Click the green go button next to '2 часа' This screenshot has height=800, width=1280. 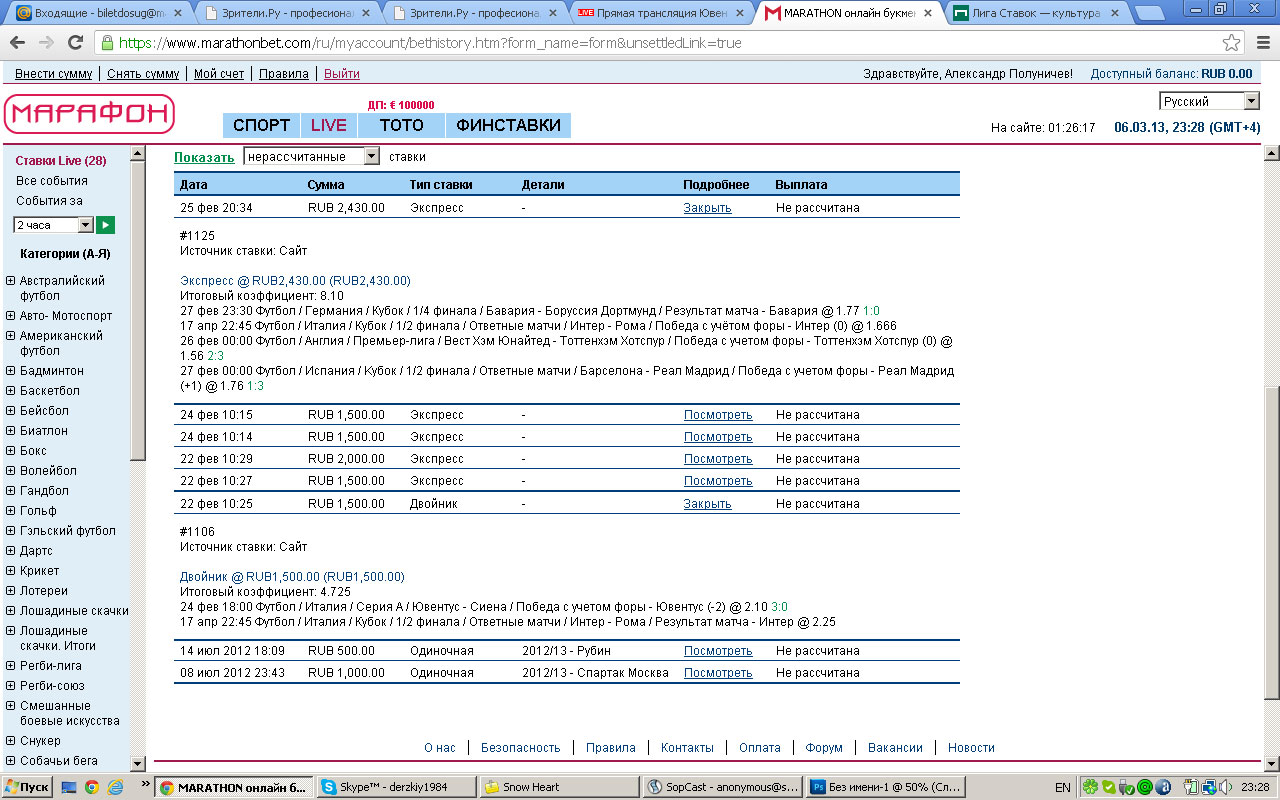(x=105, y=225)
